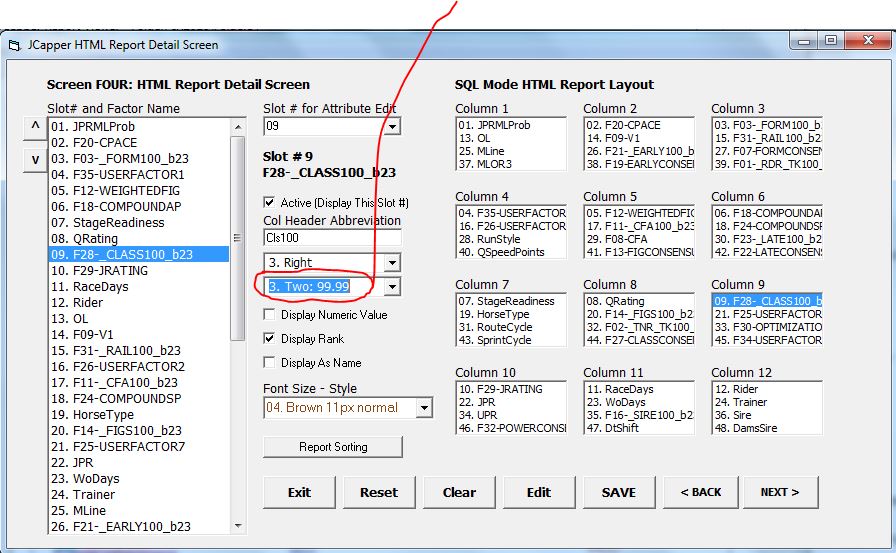The height and width of the screenshot is (553, 896).
Task: Select 09. F28-_CLASS100_b23 in slot list
Action: click(x=139, y=255)
